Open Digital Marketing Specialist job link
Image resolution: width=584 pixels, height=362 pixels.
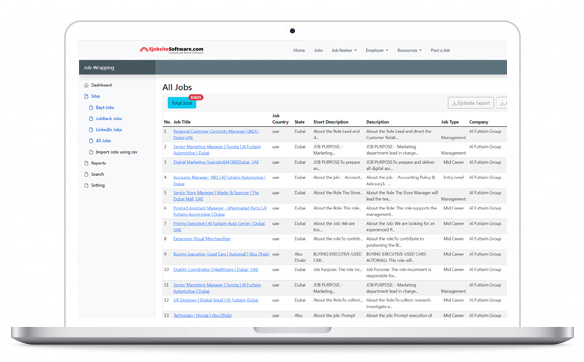coord(216,162)
